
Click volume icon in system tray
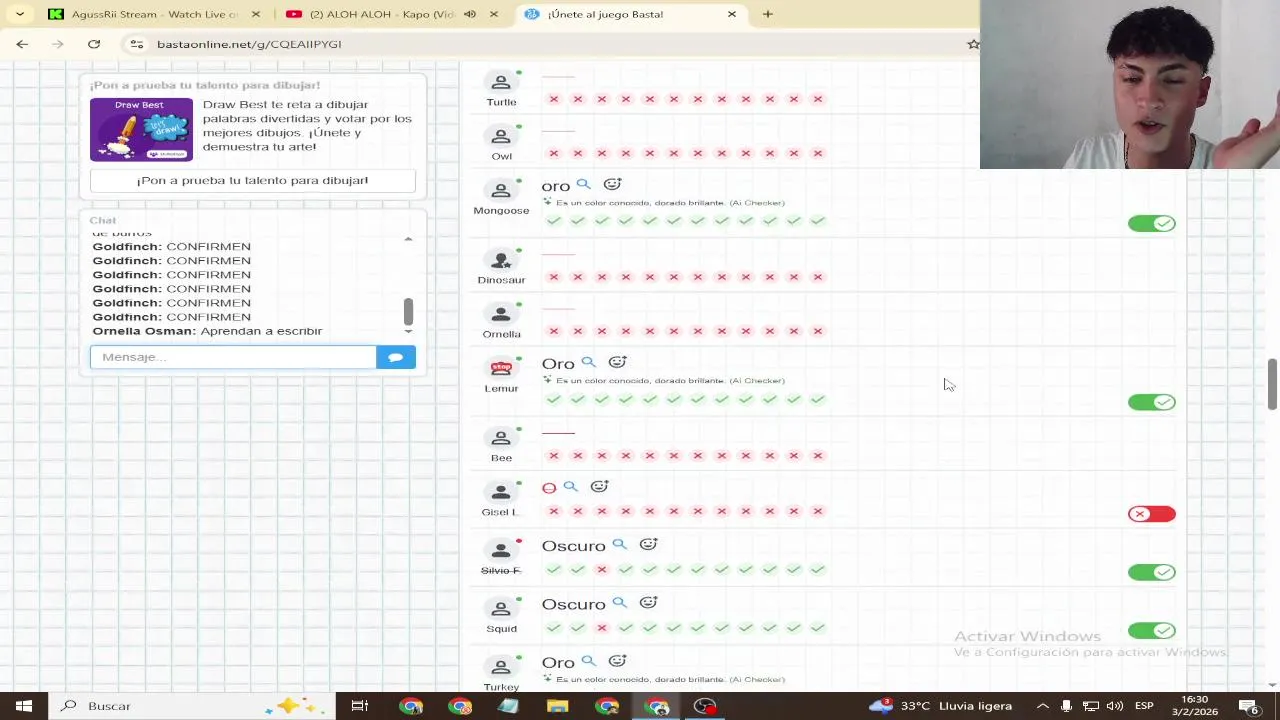(1115, 706)
